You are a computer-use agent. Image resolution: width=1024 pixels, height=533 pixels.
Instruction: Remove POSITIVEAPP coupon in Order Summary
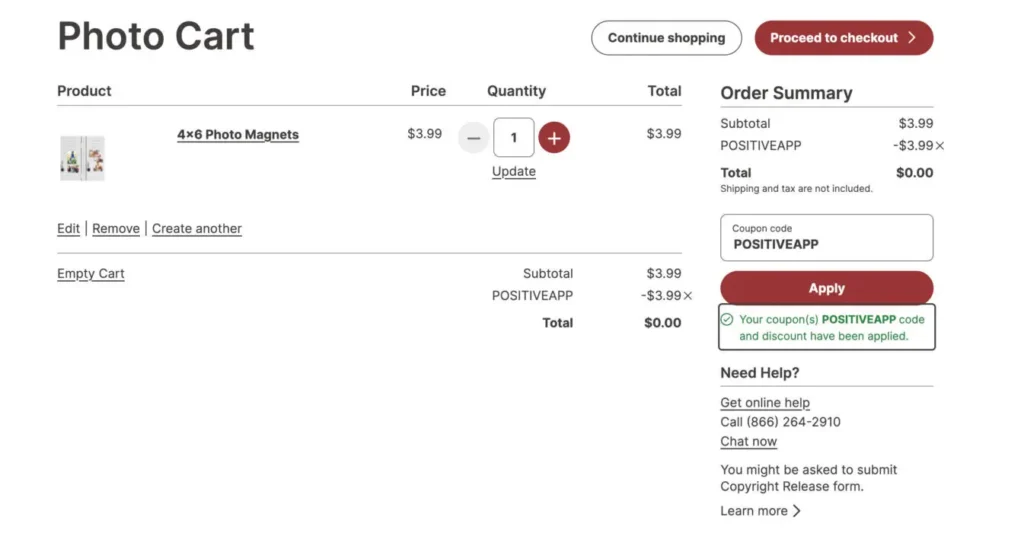940,146
